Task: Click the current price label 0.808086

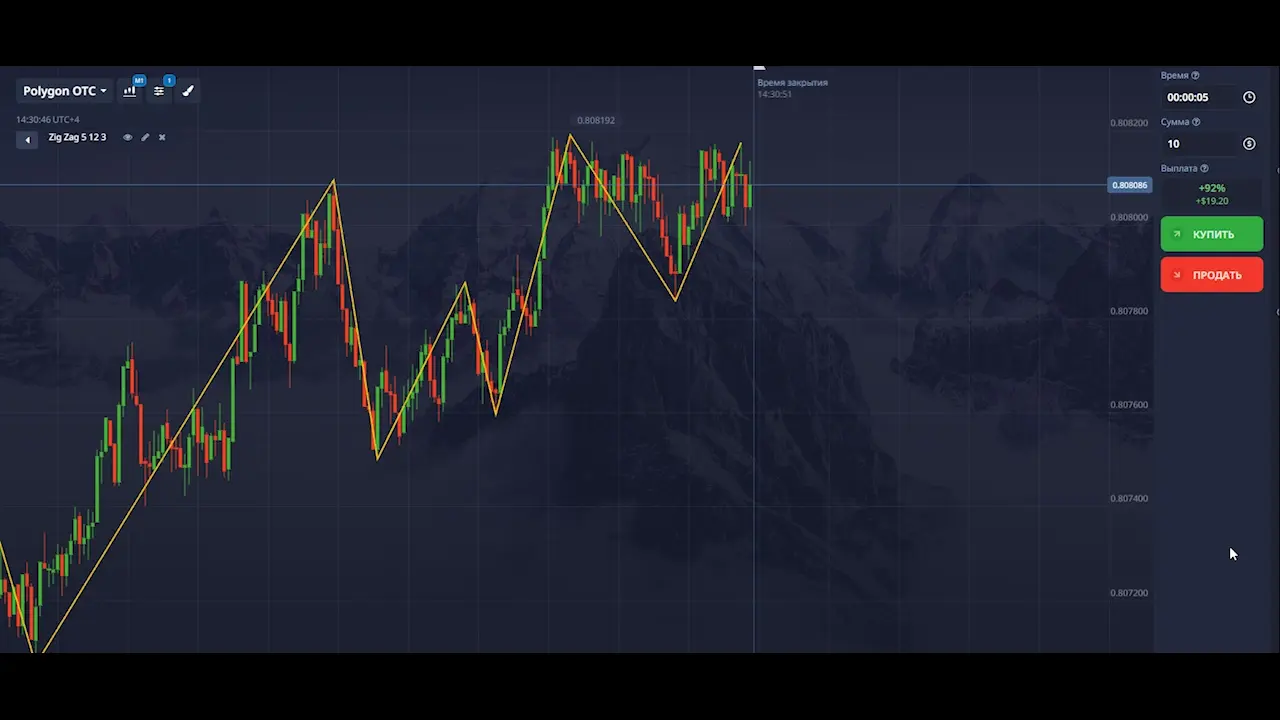Action: pos(1130,185)
